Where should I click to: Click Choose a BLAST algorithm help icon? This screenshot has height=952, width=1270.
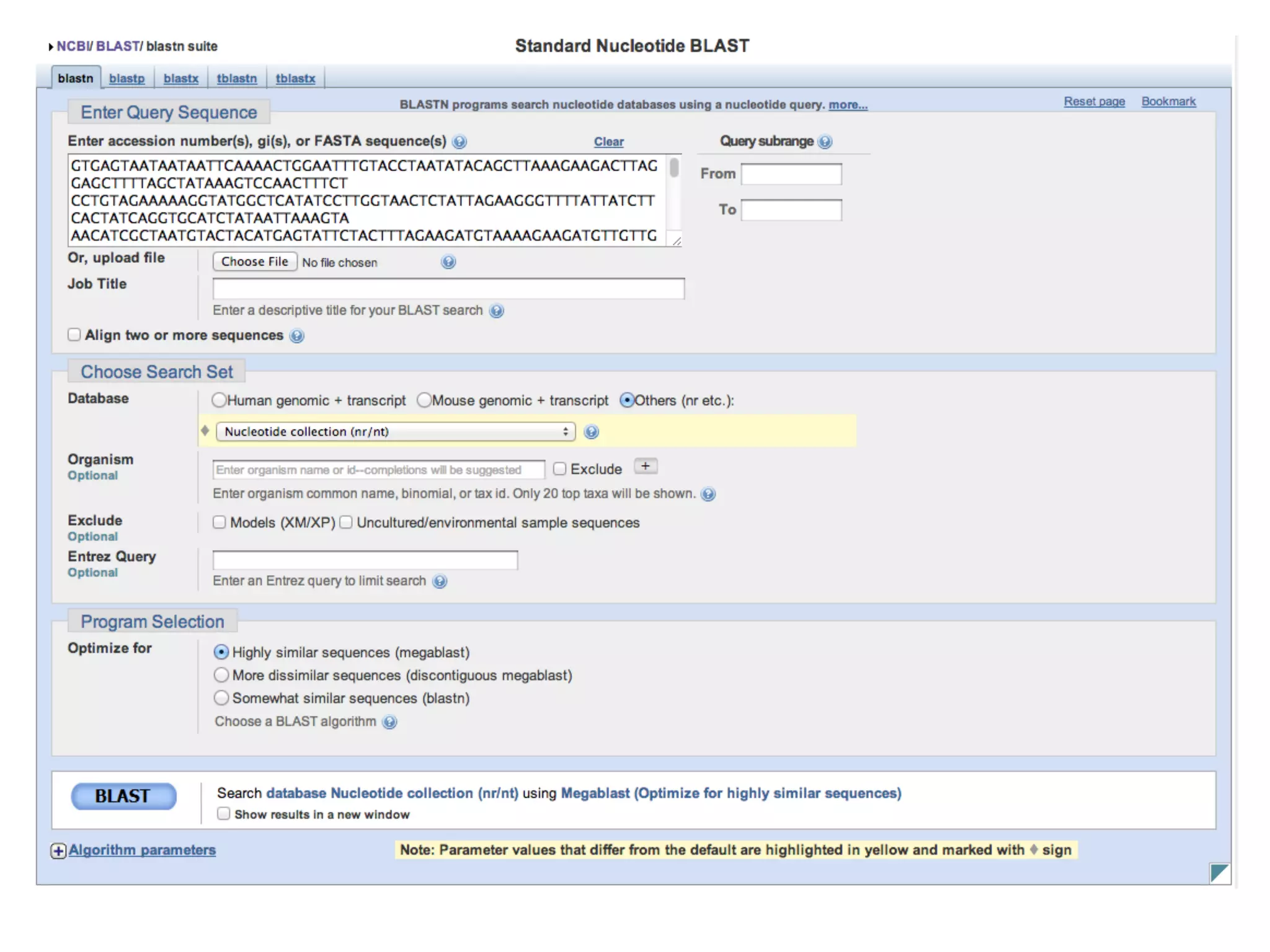click(389, 722)
